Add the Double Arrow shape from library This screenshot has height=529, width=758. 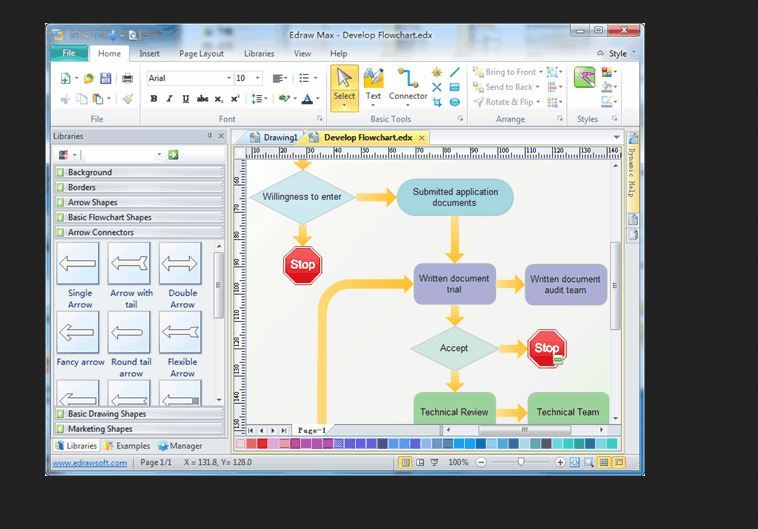181,271
